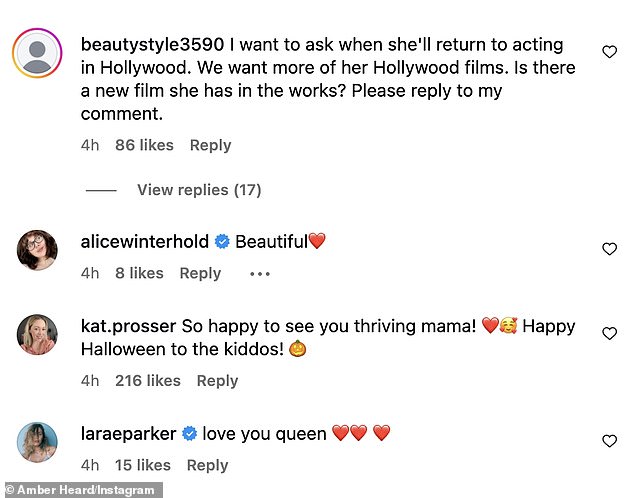Viewport: 634px width, 498px height.
Task: Like alicewinterhold's comment with heart icon
Action: [x=609, y=249]
